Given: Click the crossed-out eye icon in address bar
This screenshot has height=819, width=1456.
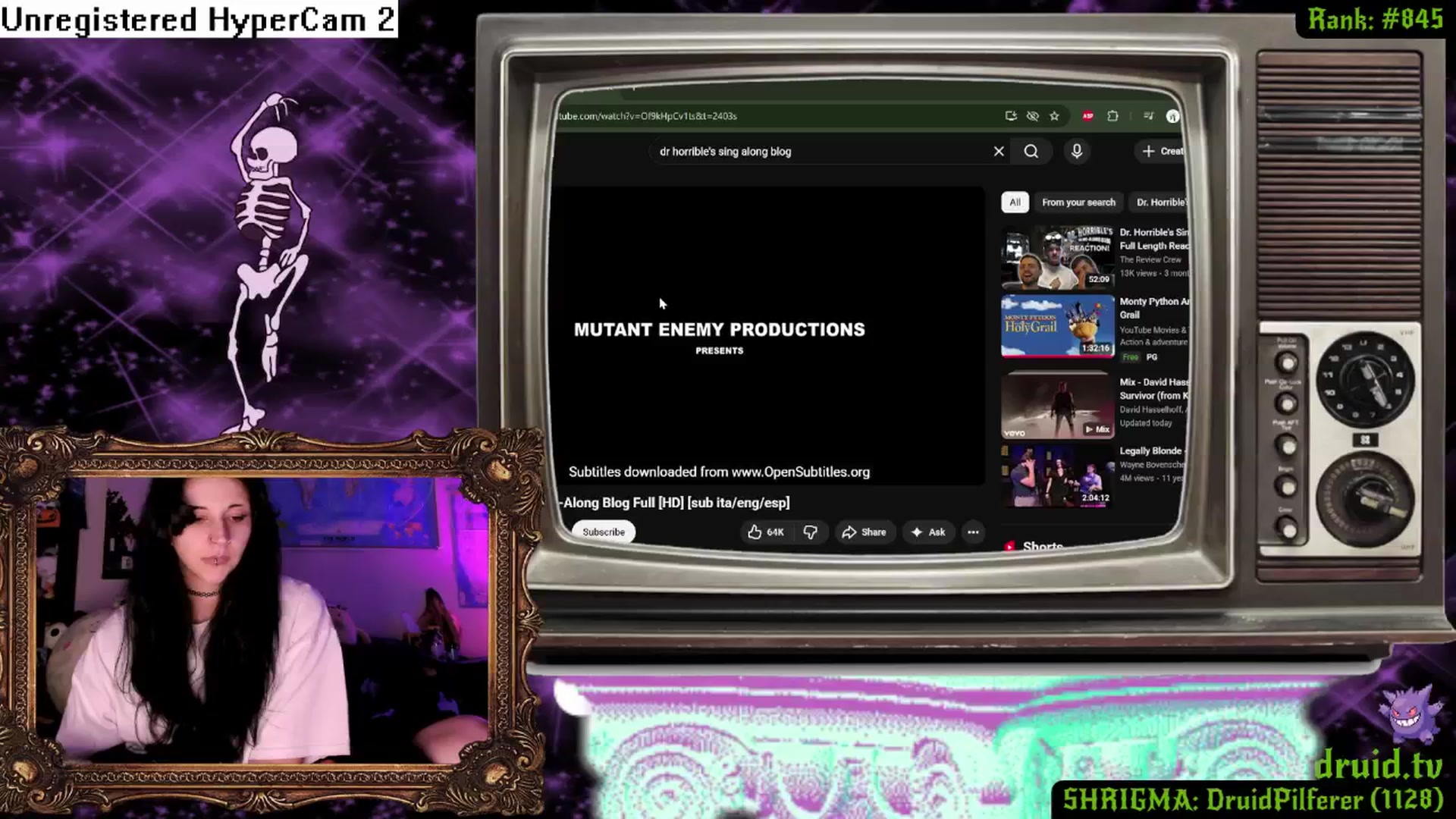Looking at the screenshot, I should tap(1033, 116).
